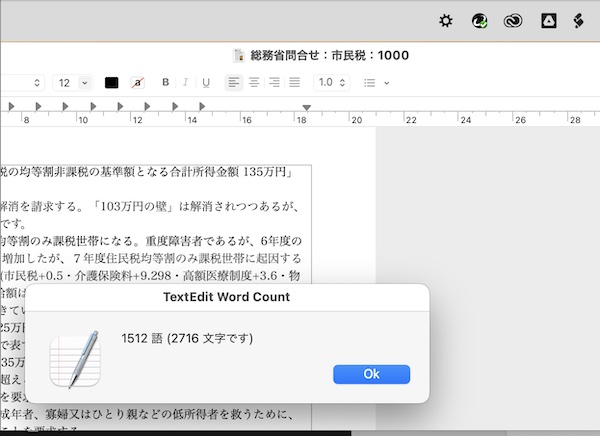Viewport: 600px width, 436px height.
Task: Expand the list bullets and numbering dropdown
Action: click(x=376, y=82)
